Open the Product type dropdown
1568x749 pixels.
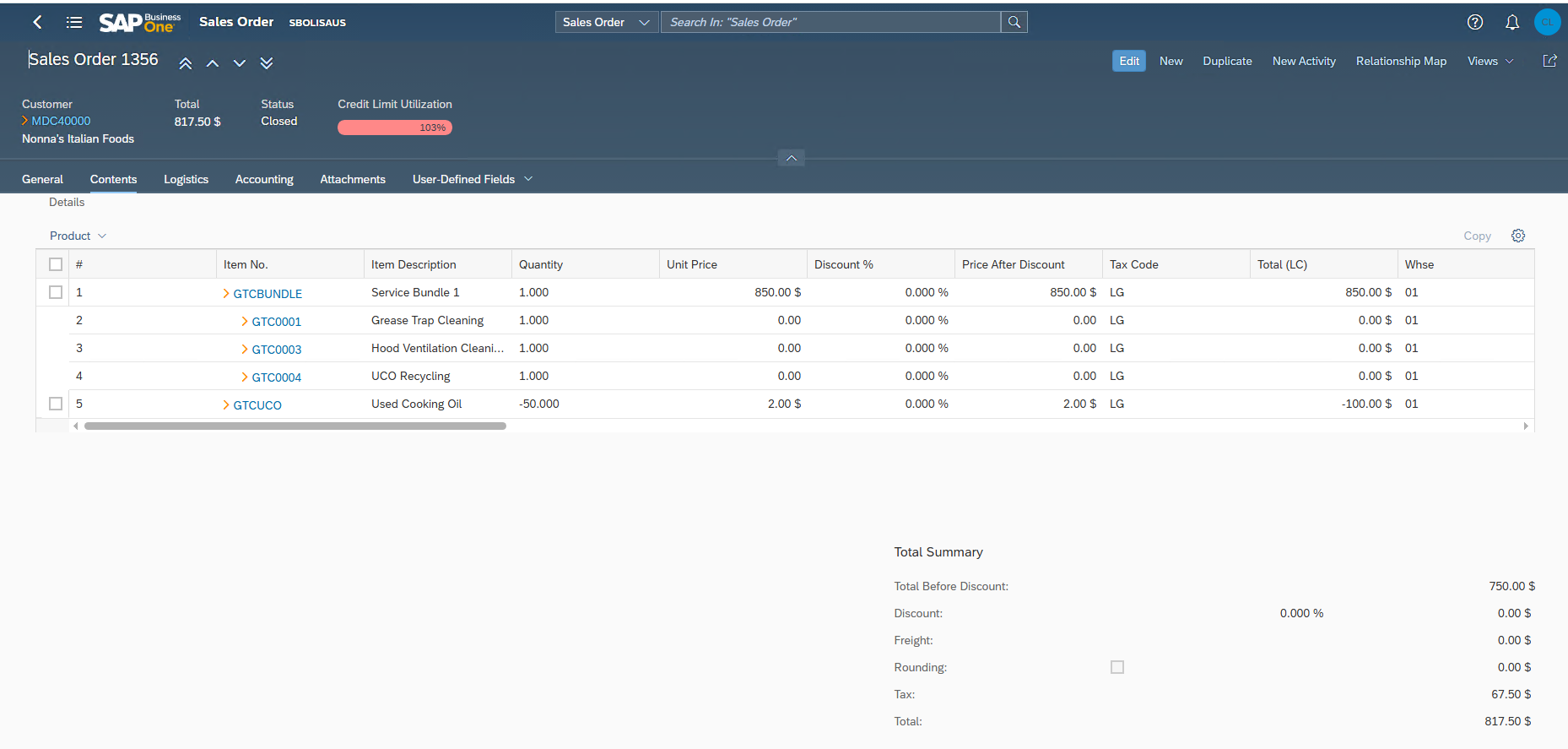click(x=78, y=236)
